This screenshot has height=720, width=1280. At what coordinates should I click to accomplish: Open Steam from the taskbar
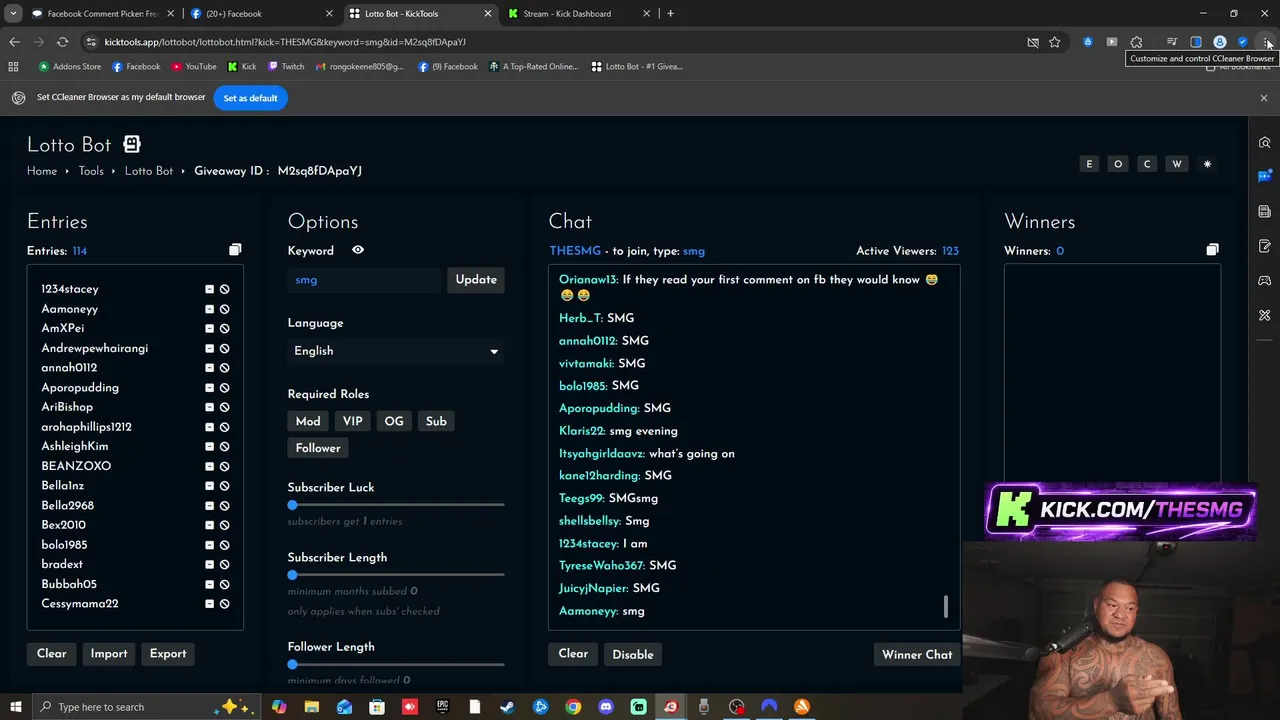pos(507,707)
